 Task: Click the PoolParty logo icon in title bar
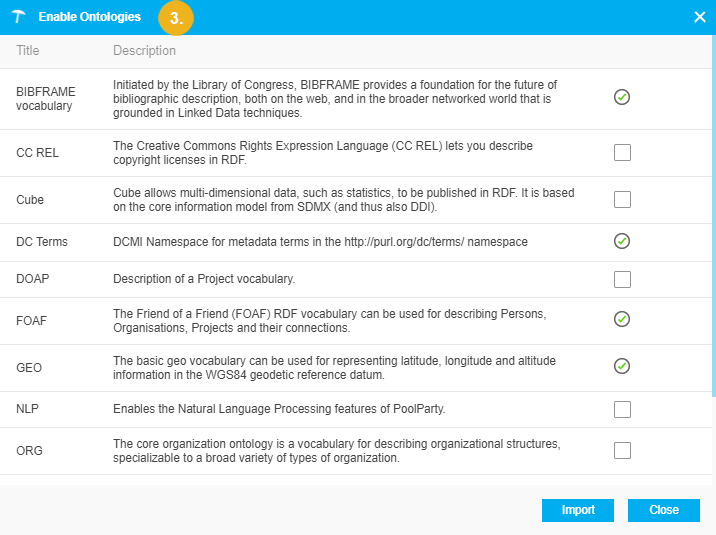pyautogui.click(x=18, y=17)
